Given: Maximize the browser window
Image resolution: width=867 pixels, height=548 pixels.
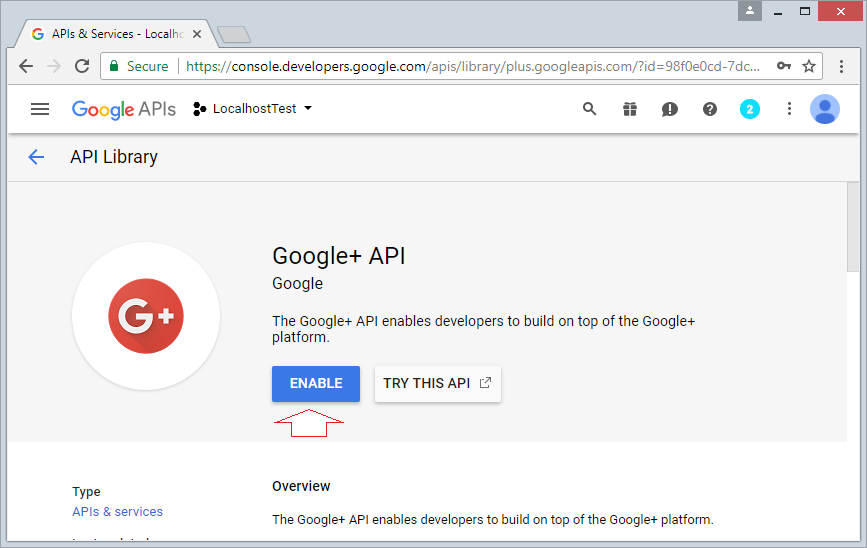Looking at the screenshot, I should [x=805, y=11].
